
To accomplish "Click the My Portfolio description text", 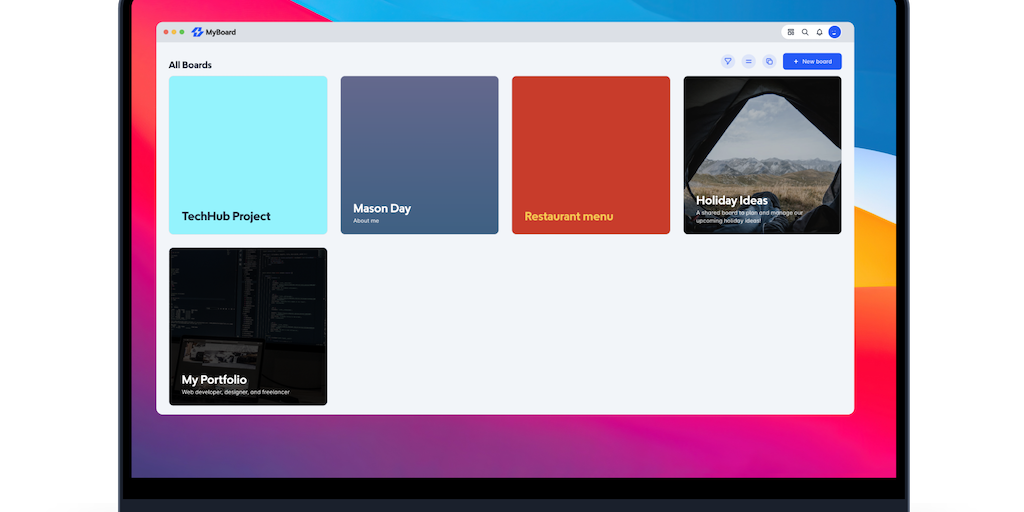I will click(235, 392).
